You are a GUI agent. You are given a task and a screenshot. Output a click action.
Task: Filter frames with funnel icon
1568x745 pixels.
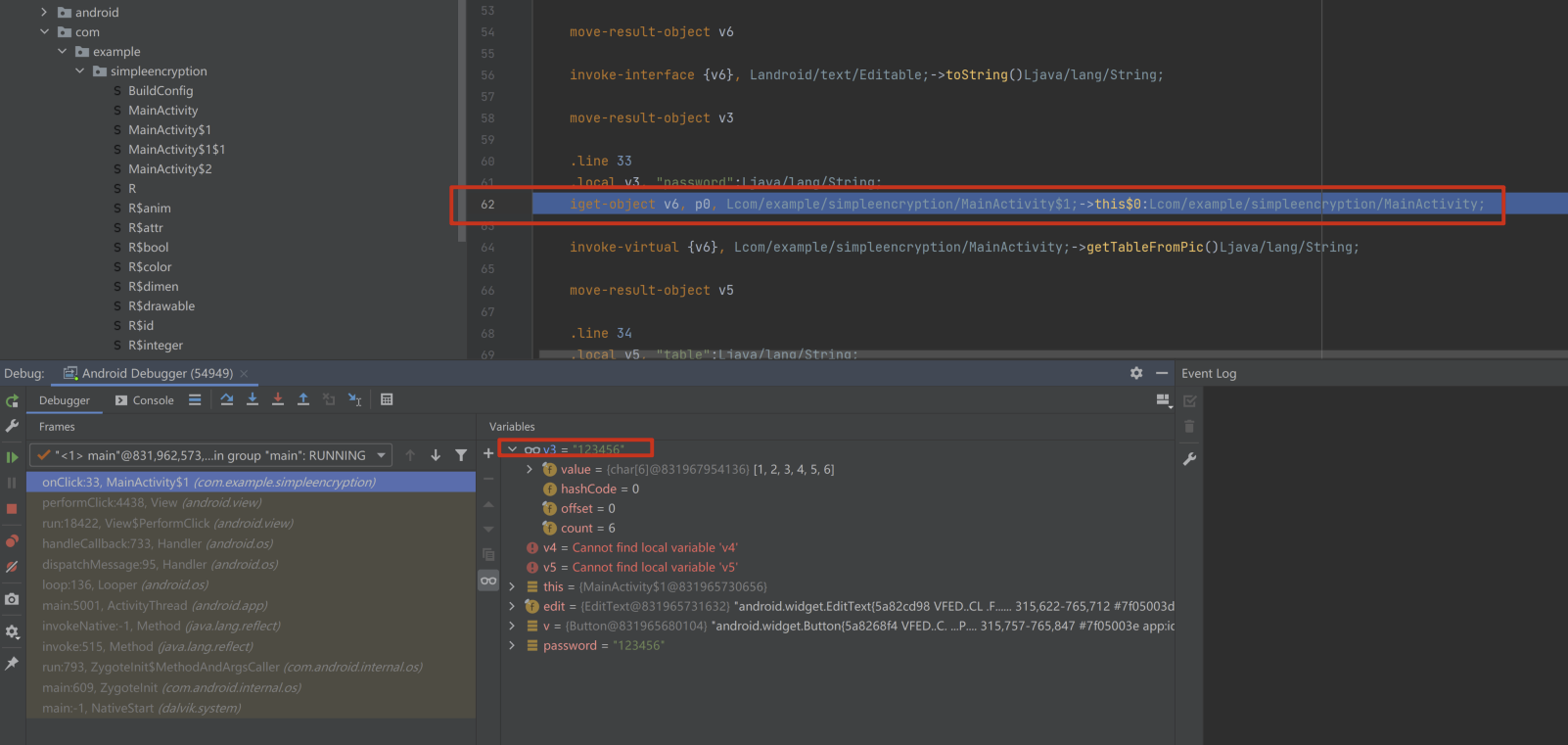(461, 455)
